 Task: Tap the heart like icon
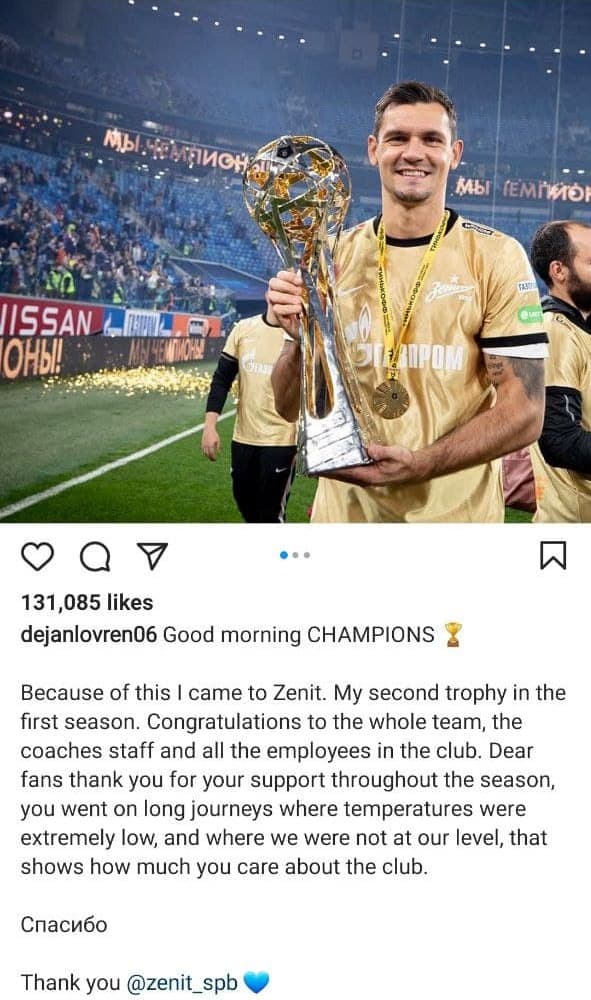click(x=38, y=555)
